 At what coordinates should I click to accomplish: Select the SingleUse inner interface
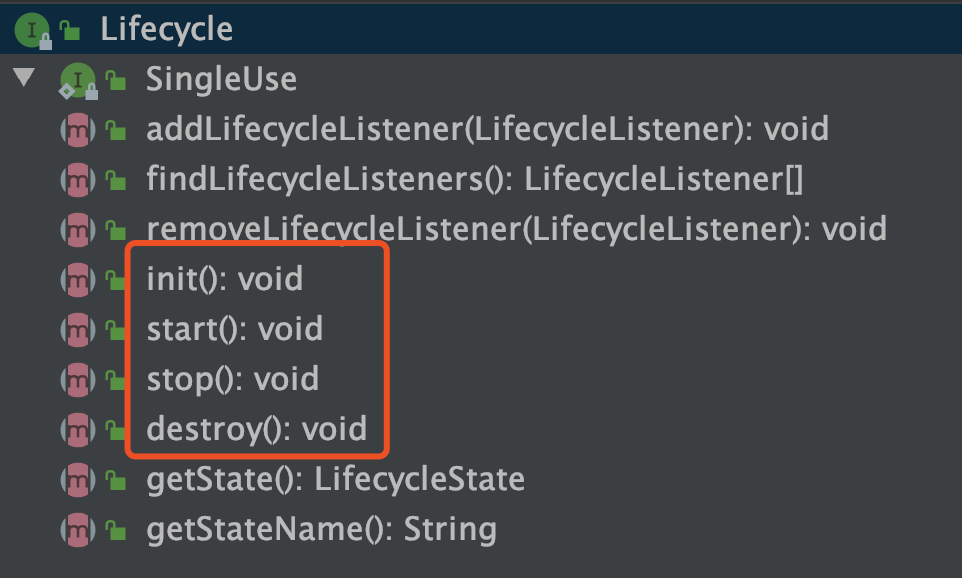coord(221,80)
